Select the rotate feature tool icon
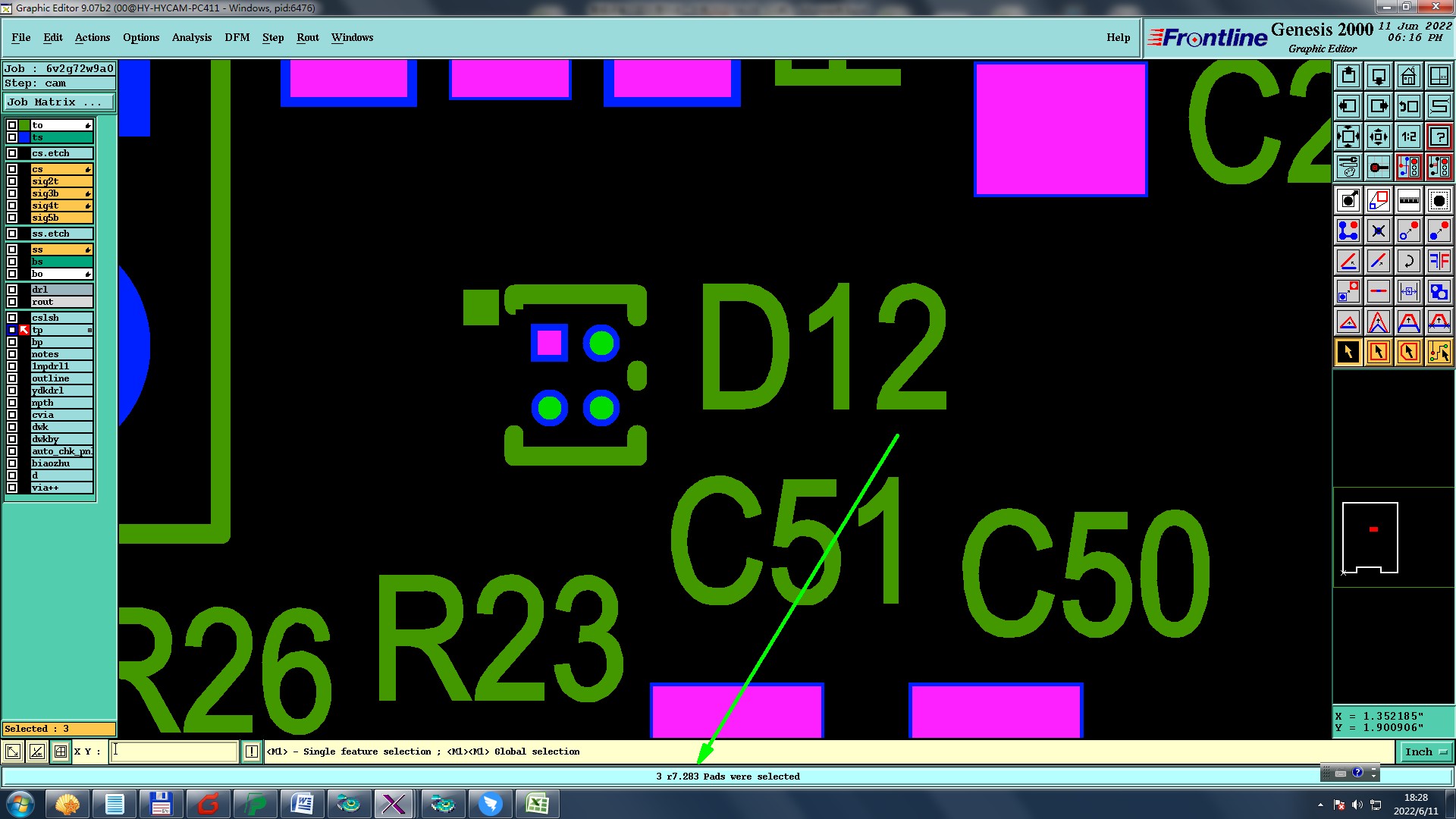The height and width of the screenshot is (819, 1456). 1408,261
